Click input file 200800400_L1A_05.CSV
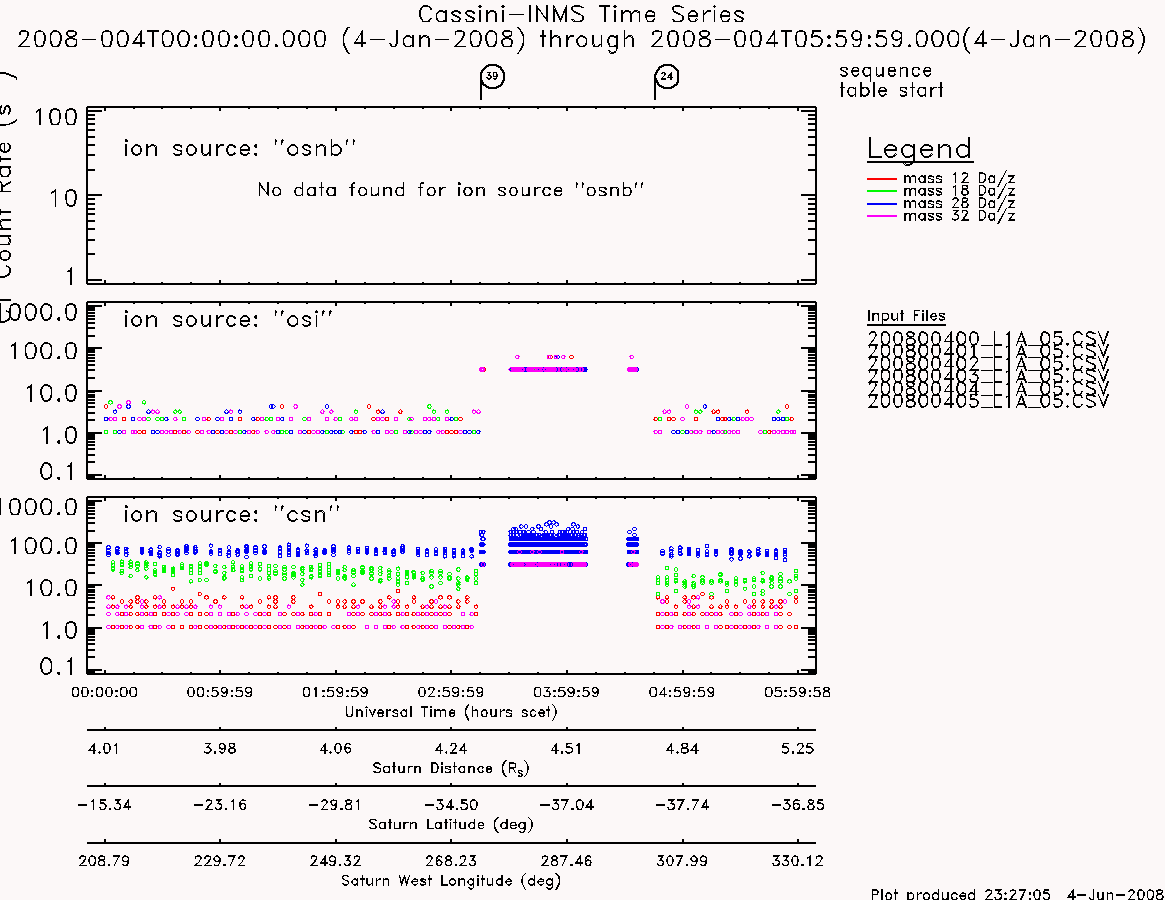 click(987, 338)
